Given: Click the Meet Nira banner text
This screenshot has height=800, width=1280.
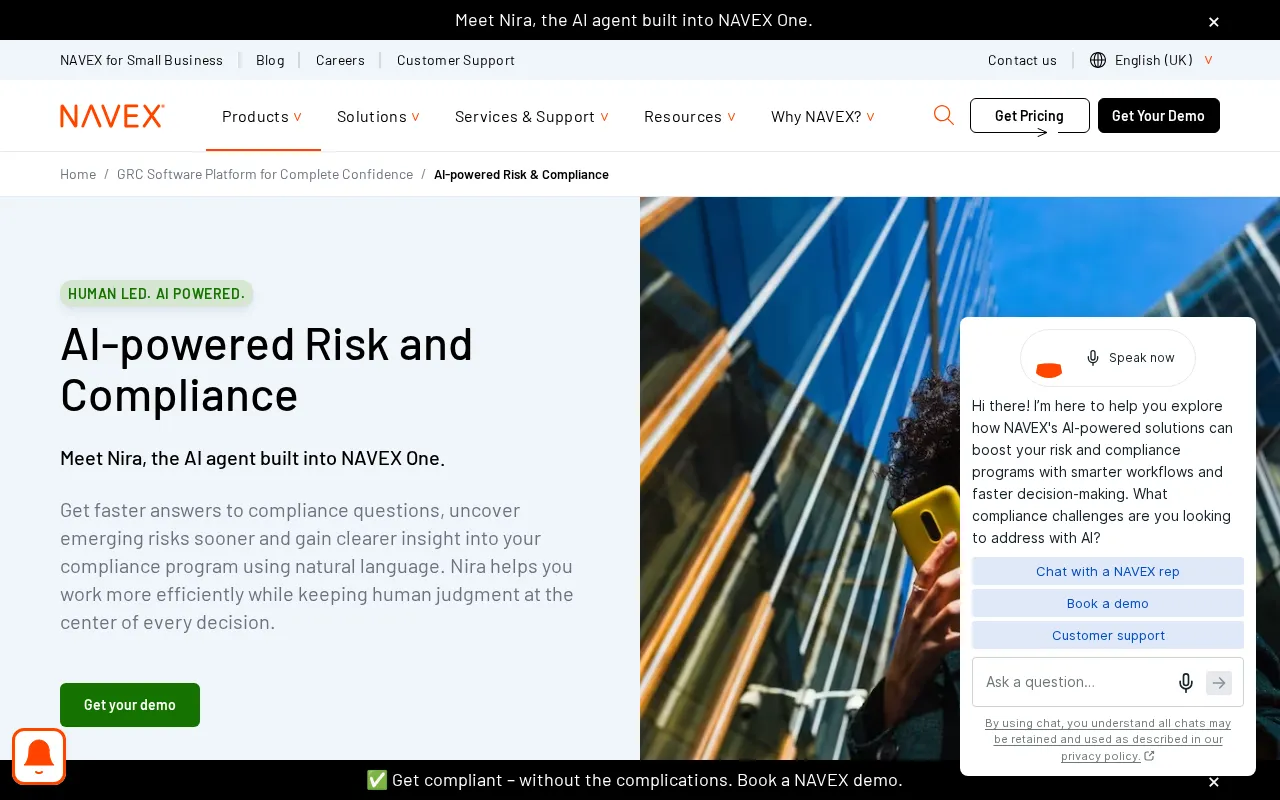Looking at the screenshot, I should pyautogui.click(x=634, y=20).
